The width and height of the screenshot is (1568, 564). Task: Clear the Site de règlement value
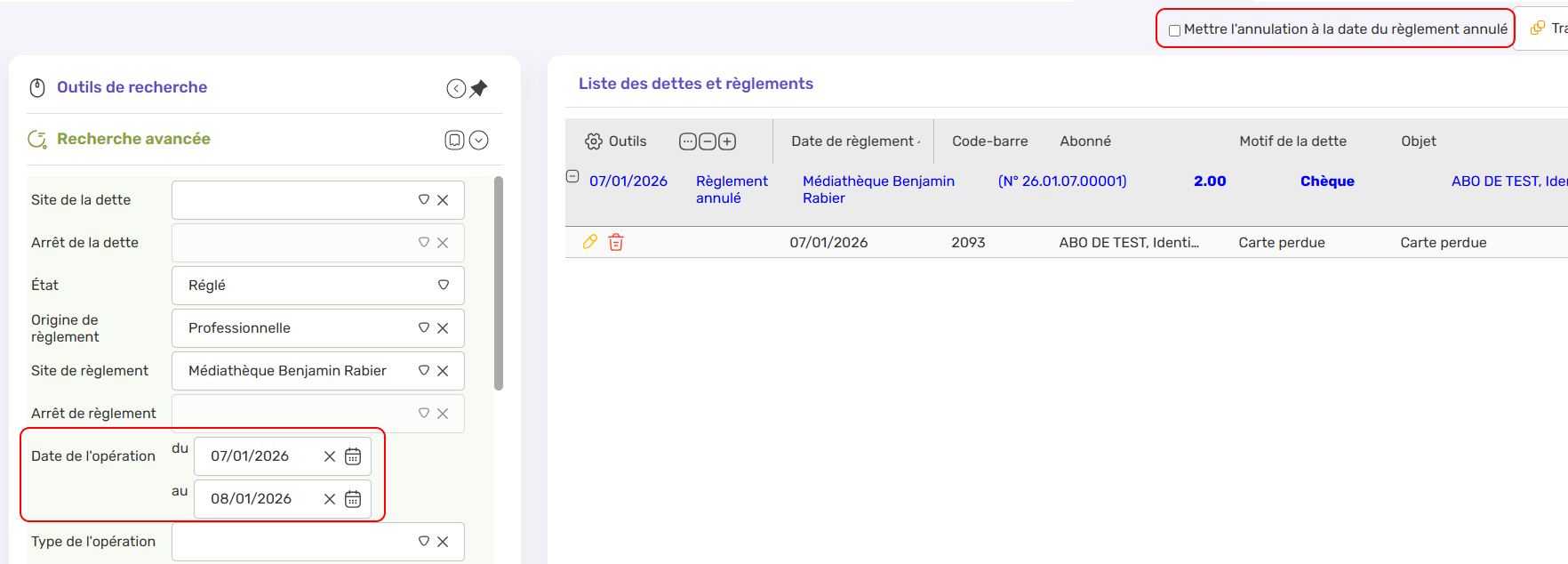point(443,371)
